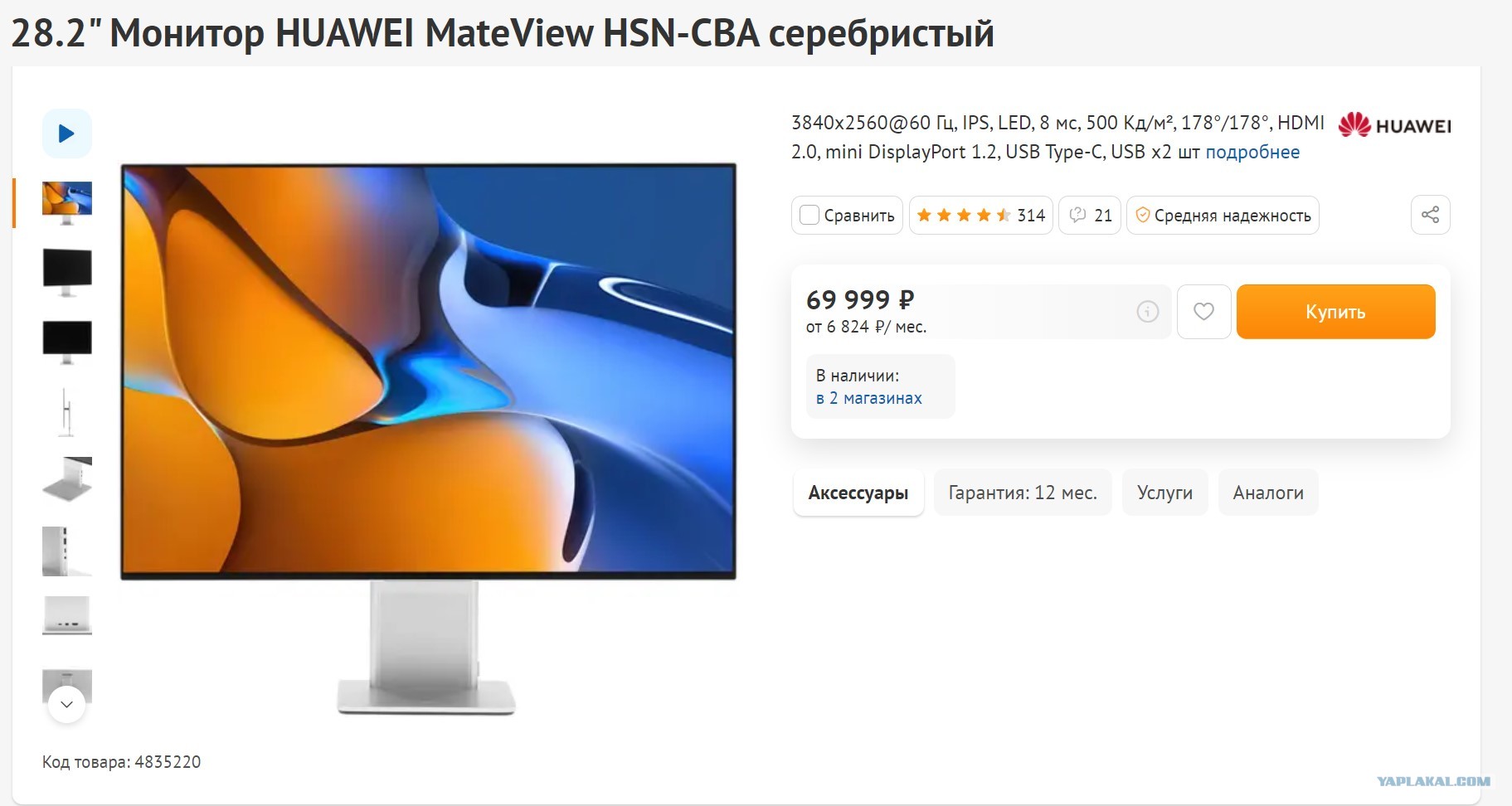
Task: Open the reviews comment icon showing 21
Action: [1090, 216]
